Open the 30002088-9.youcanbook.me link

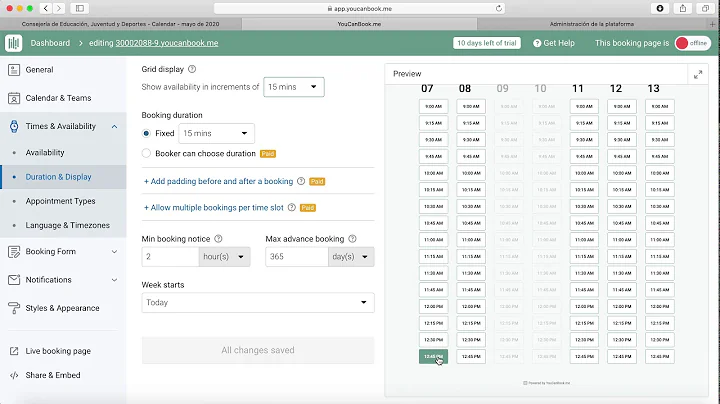167,43
